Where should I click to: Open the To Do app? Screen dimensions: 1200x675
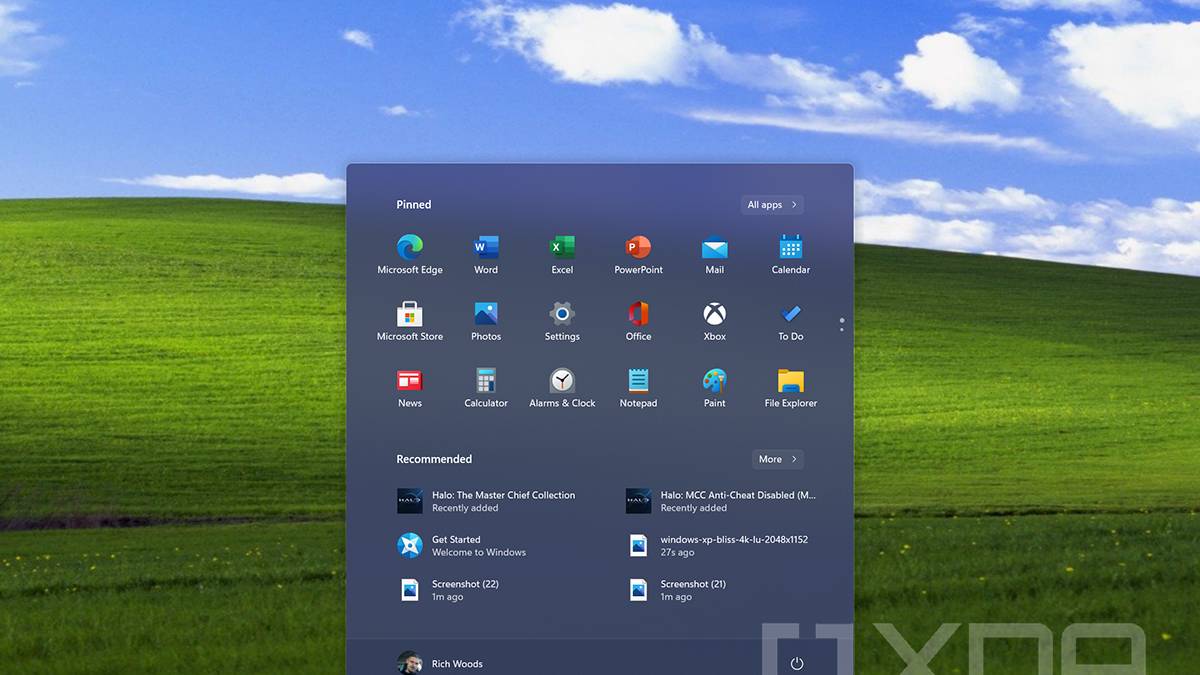click(790, 322)
